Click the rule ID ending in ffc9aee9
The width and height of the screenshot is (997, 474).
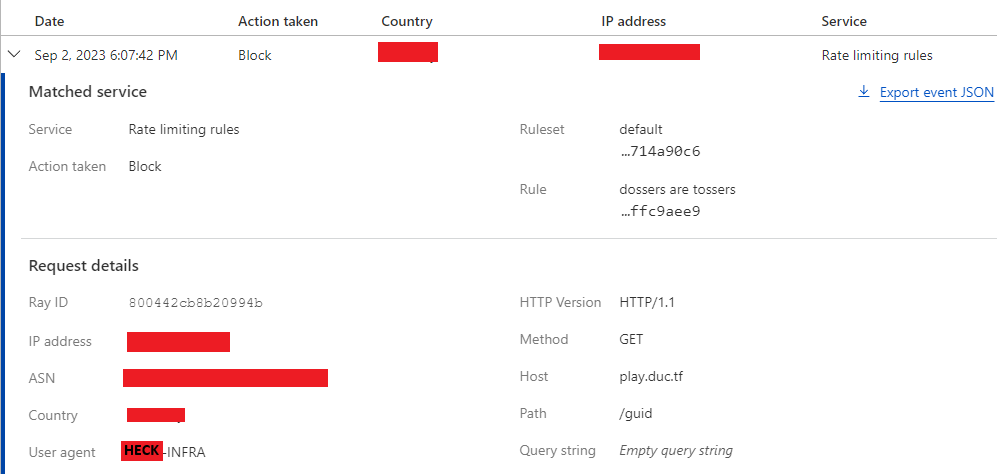point(660,211)
